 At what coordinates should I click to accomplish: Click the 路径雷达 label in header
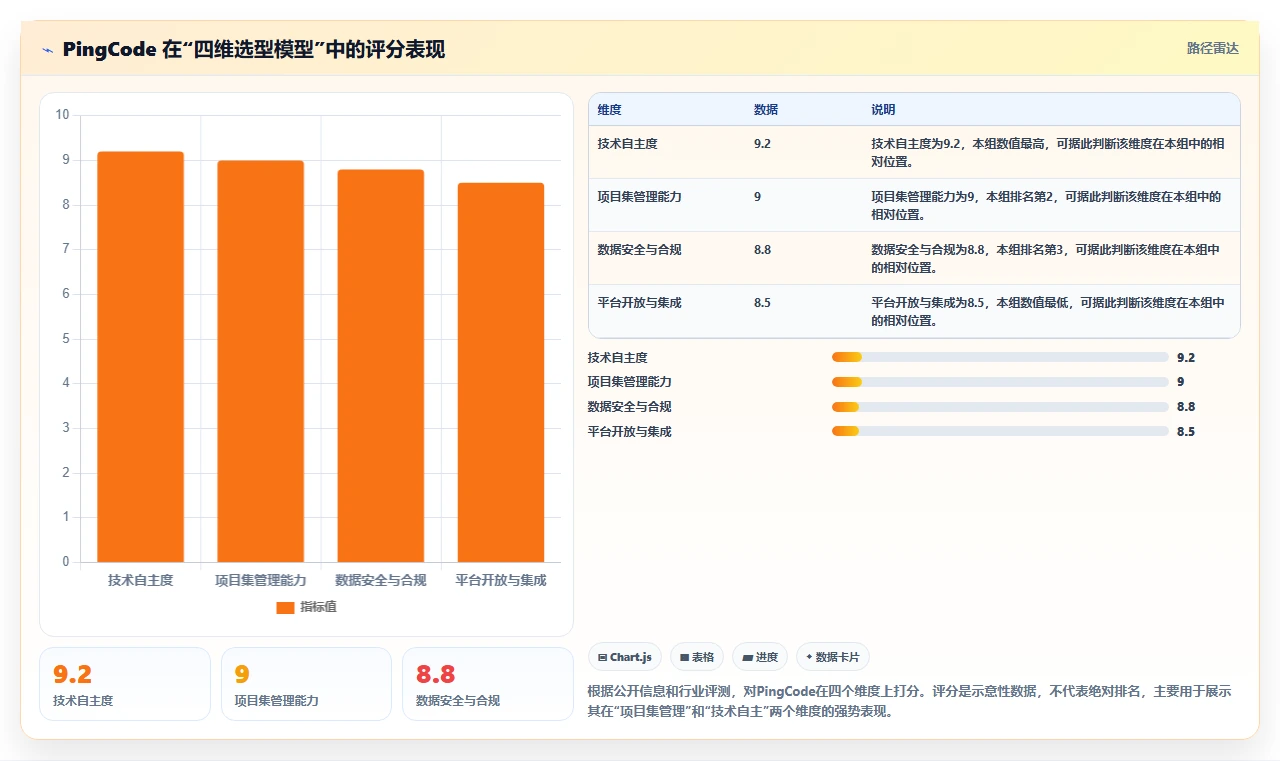(1212, 48)
